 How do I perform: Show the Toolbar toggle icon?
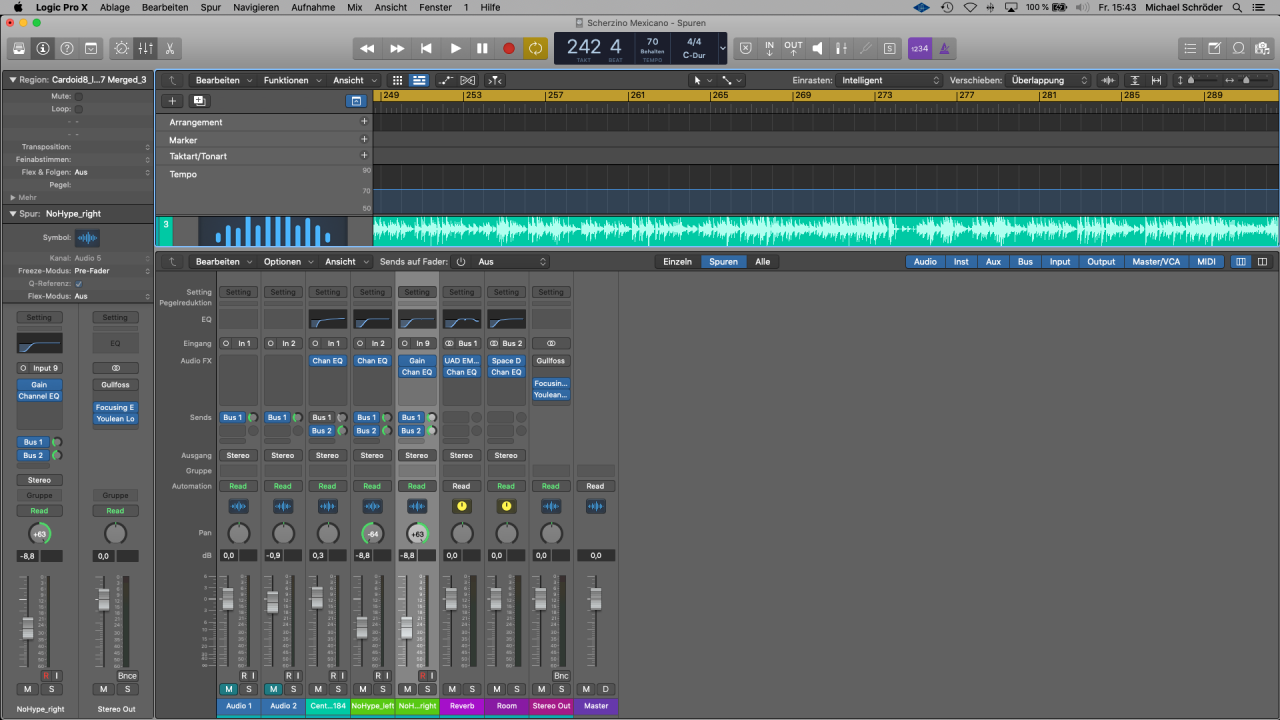click(x=91, y=48)
